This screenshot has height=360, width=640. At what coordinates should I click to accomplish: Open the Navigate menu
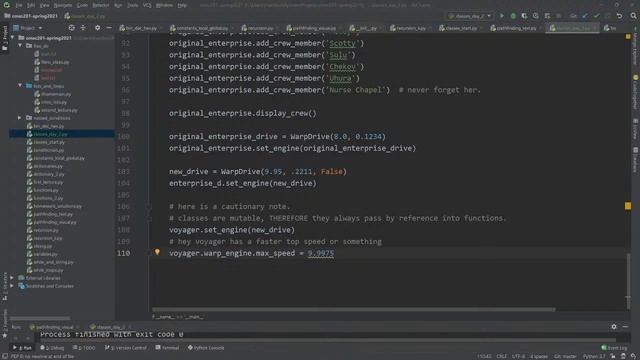click(x=63, y=5)
